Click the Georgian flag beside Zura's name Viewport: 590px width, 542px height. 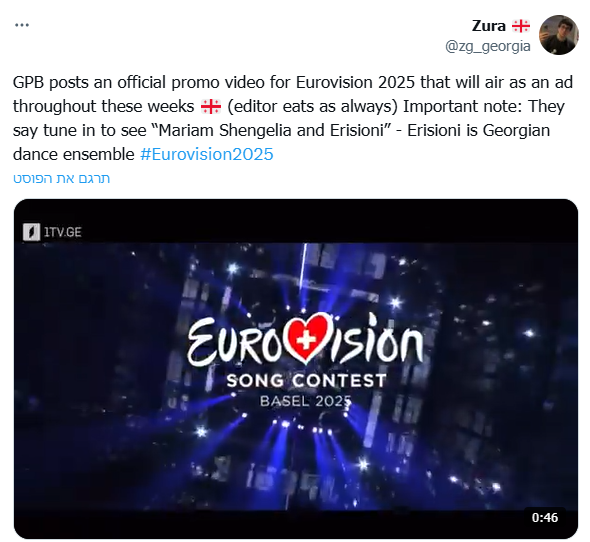click(521, 26)
